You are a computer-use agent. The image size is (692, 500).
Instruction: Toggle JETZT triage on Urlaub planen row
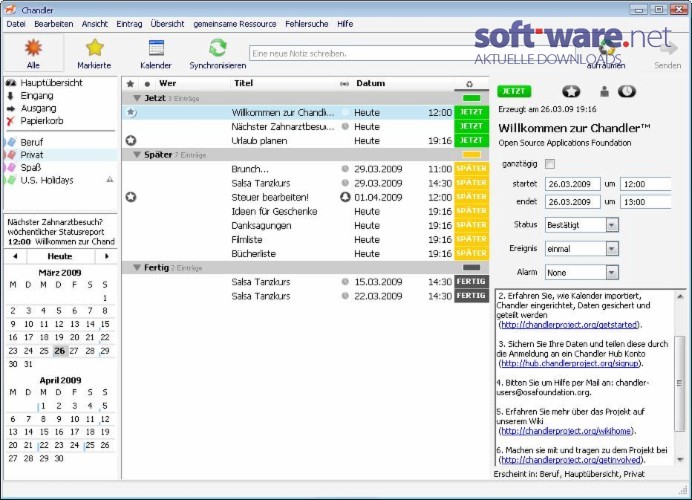pyautogui.click(x=471, y=140)
